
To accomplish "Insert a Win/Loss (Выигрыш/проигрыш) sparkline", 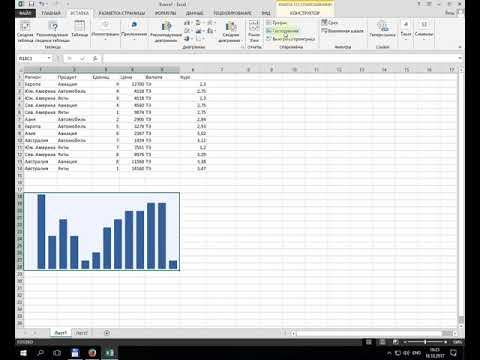I will tap(291, 39).
